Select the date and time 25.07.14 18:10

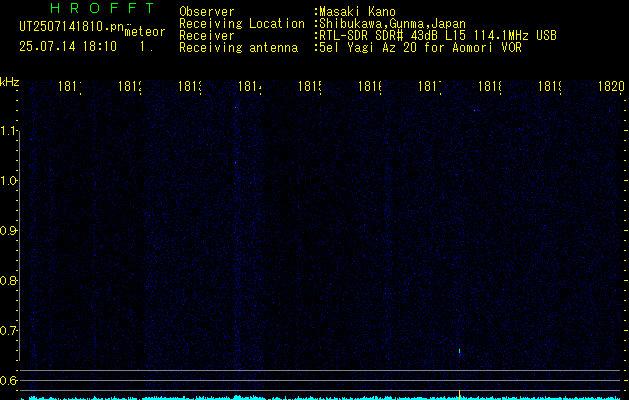coord(68,47)
